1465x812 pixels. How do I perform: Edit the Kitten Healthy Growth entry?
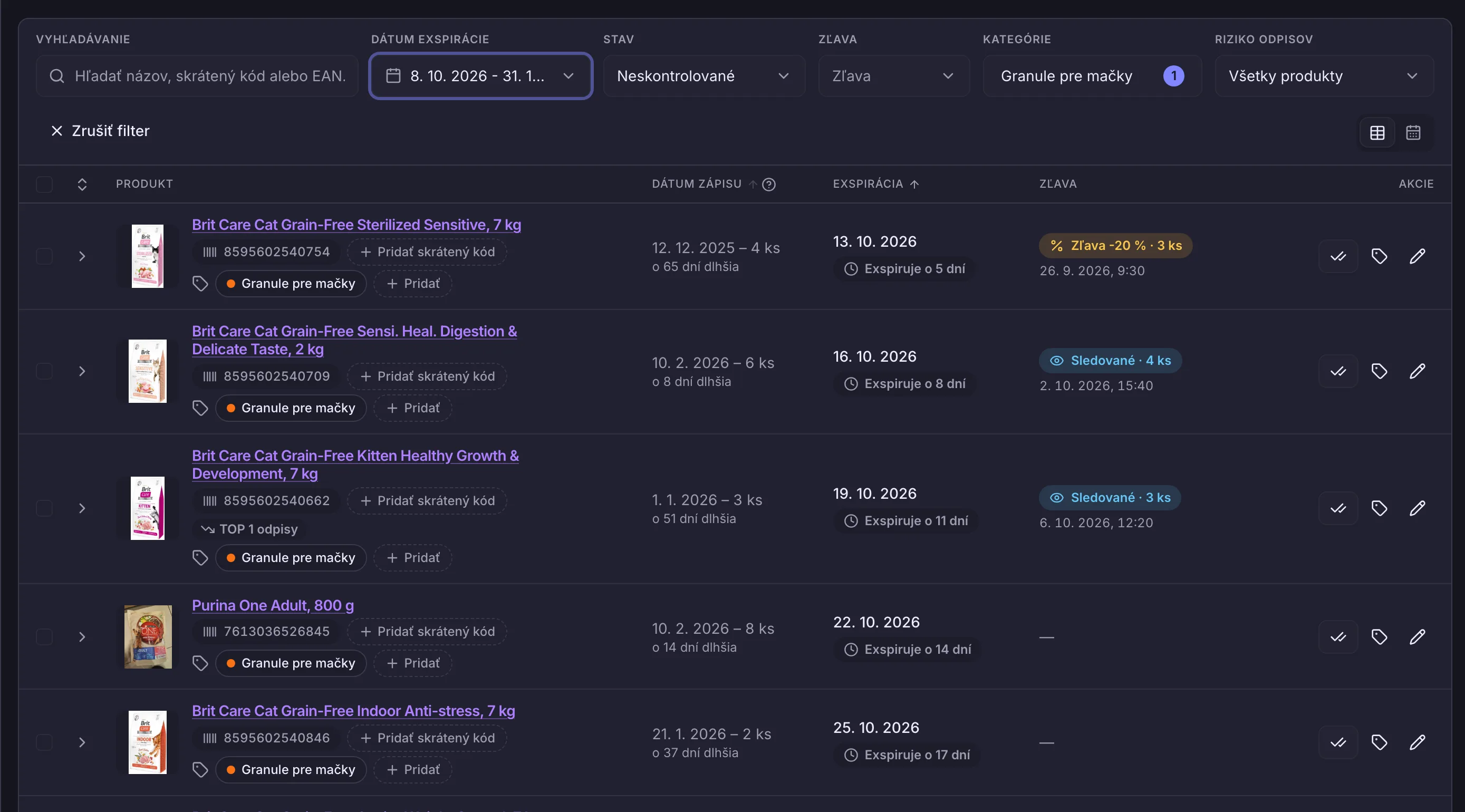[1417, 508]
